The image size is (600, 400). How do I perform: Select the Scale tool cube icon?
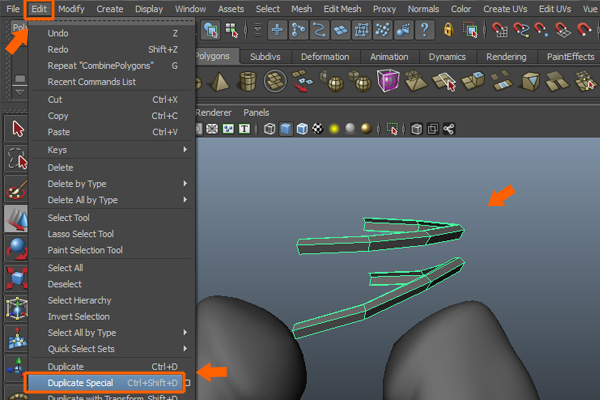(16, 278)
